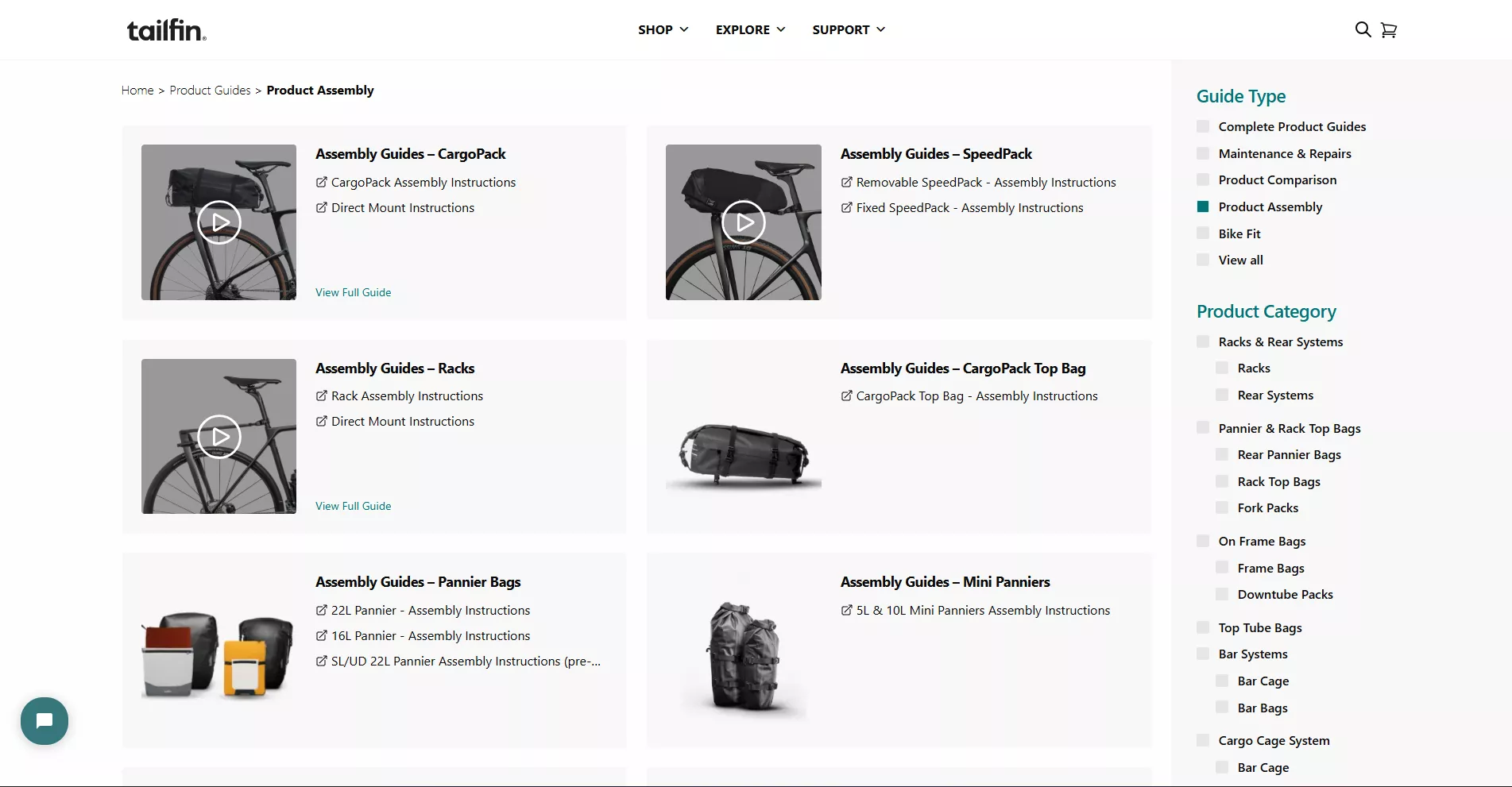
Task: Open the search magnifier icon
Action: tap(1363, 29)
